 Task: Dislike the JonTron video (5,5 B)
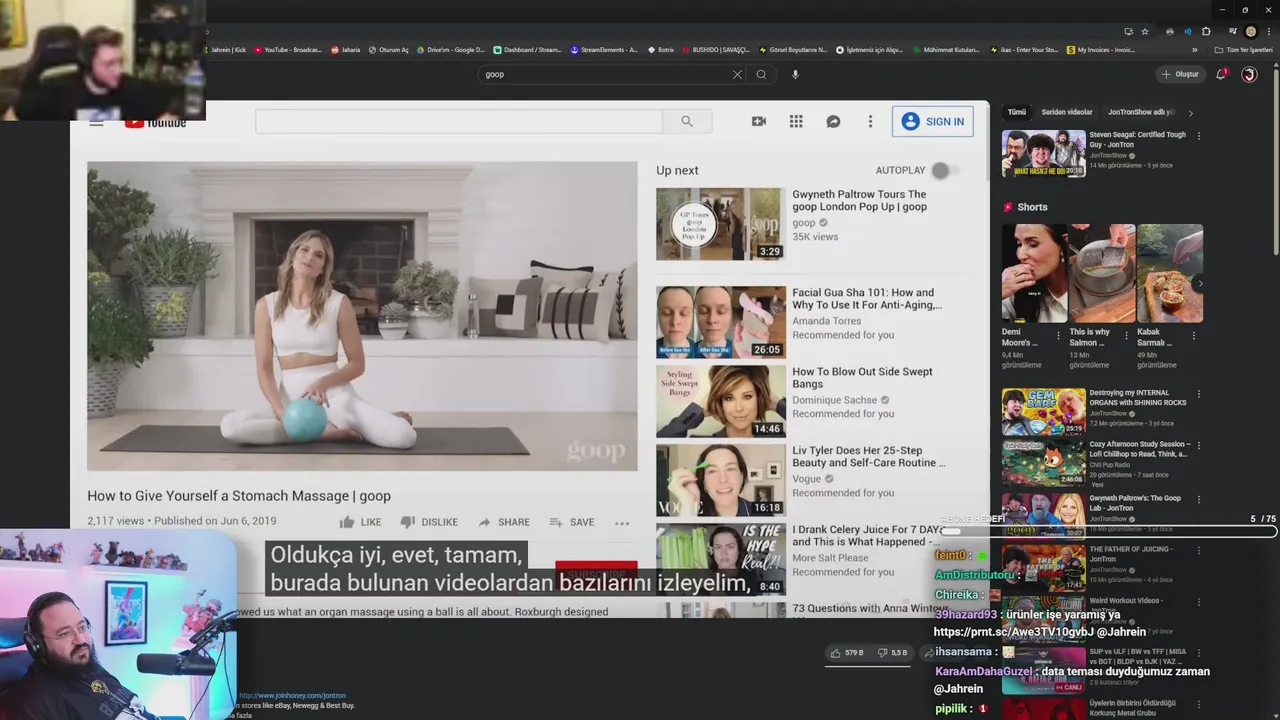pyautogui.click(x=893, y=652)
